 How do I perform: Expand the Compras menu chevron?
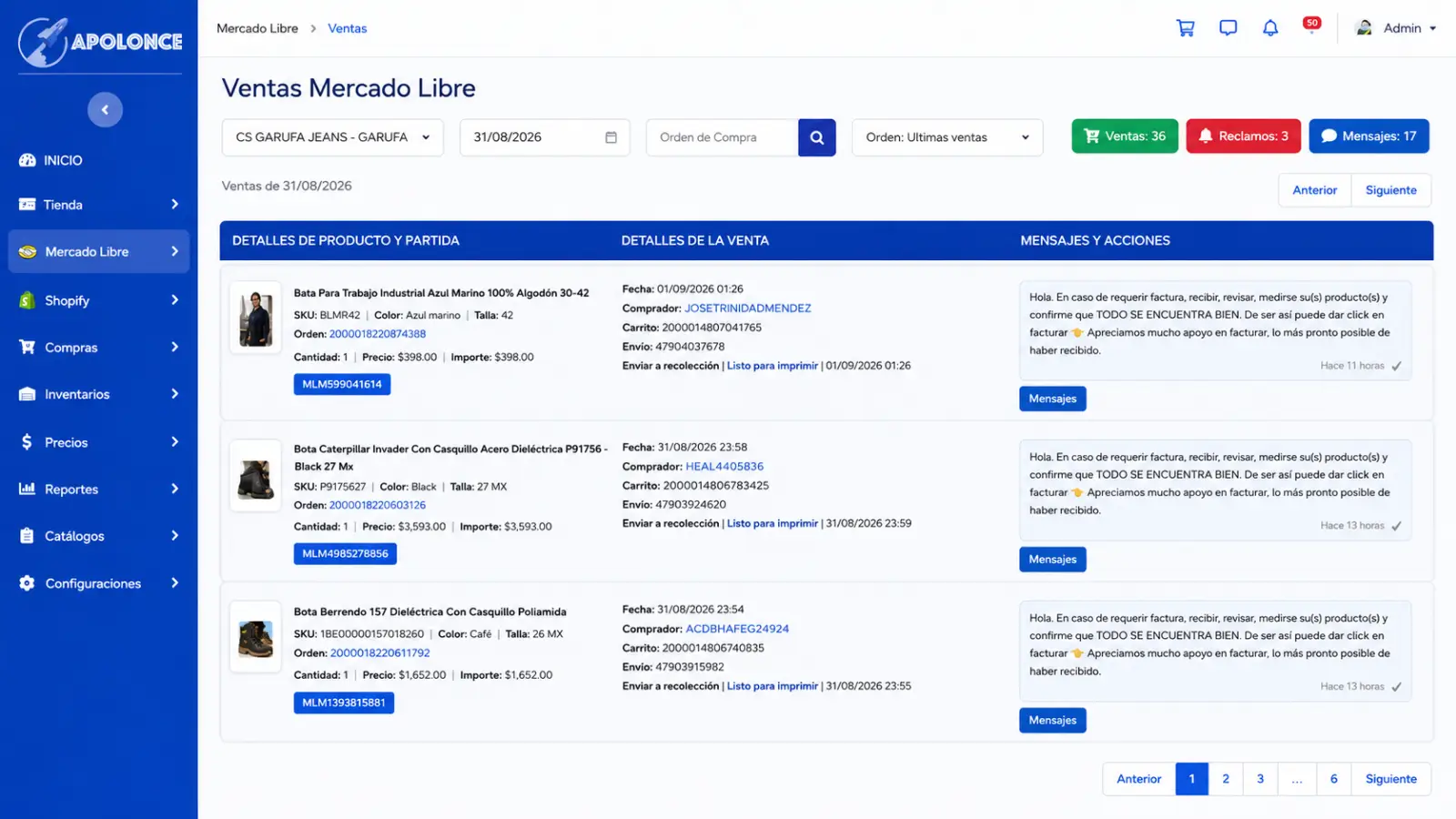pyautogui.click(x=175, y=347)
